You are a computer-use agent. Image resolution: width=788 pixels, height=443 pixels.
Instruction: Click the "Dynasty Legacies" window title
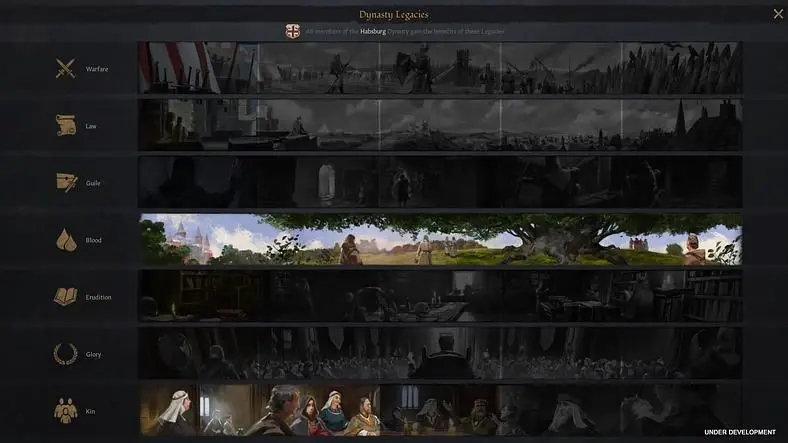[x=393, y=15]
